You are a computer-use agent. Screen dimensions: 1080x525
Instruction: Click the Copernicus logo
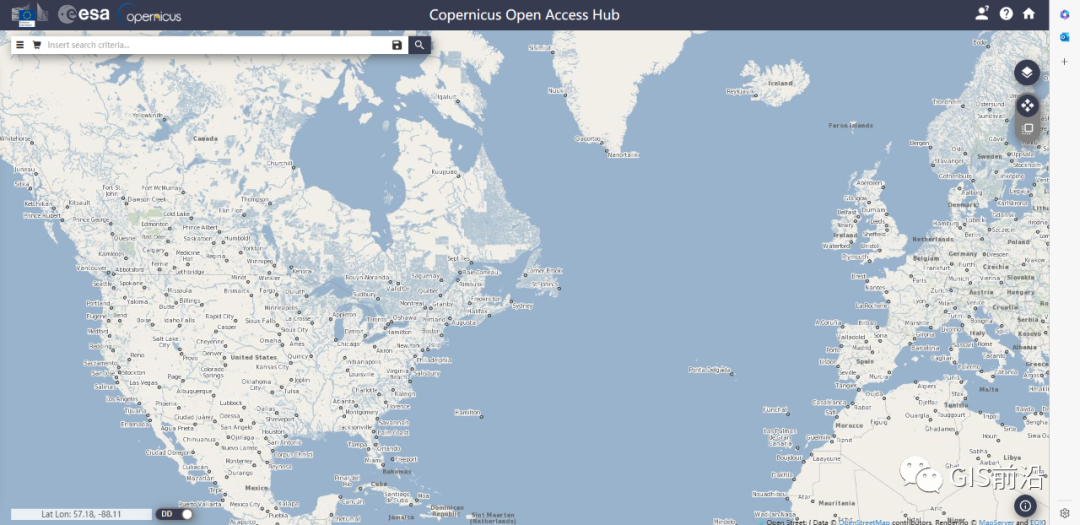[x=149, y=14]
